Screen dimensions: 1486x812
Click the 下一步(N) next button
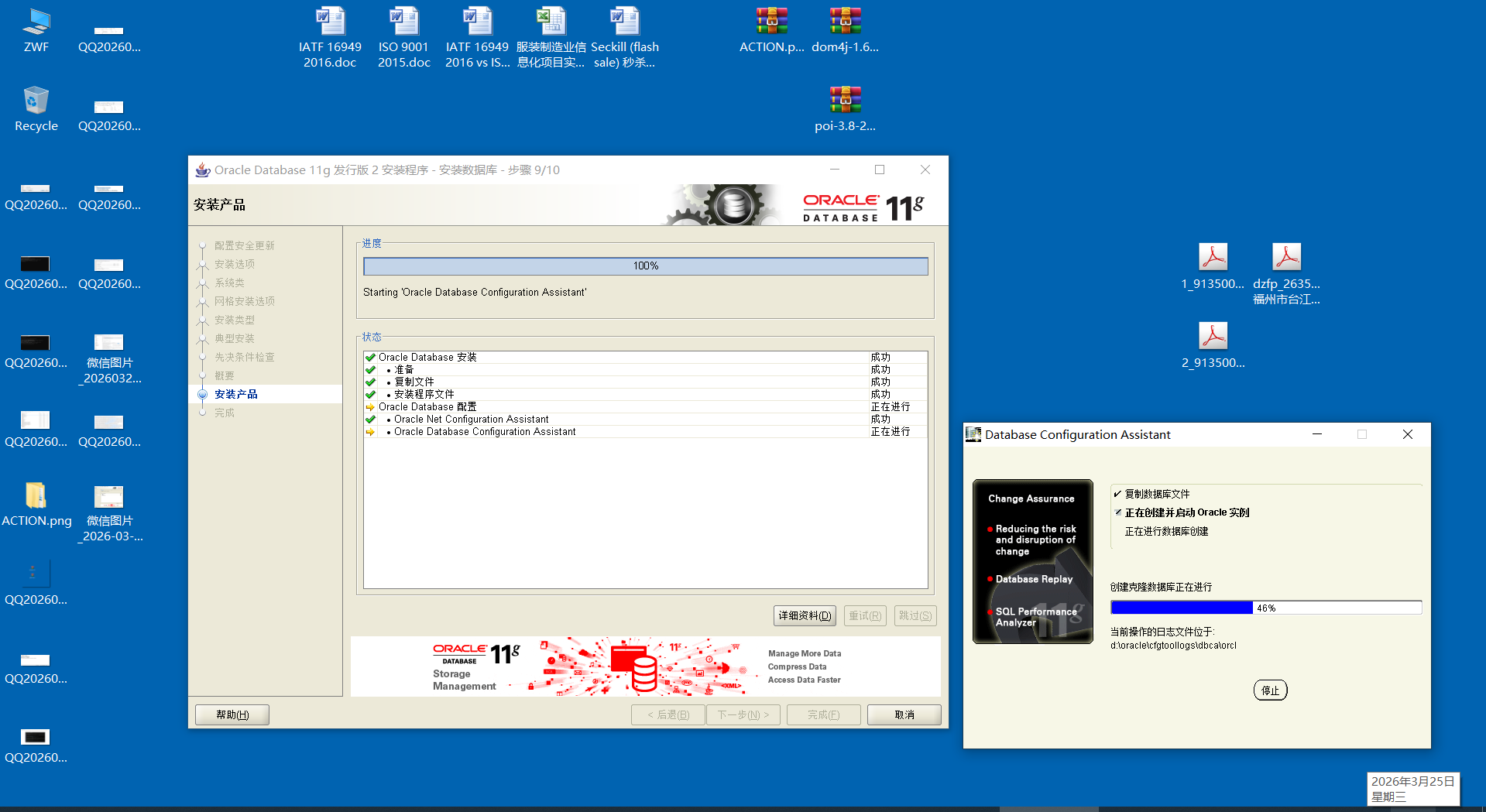click(743, 714)
